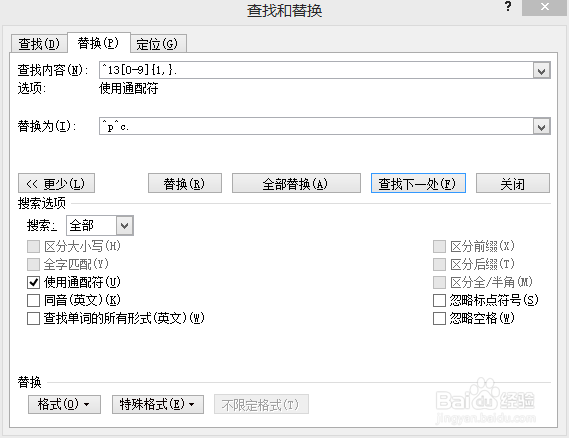
Task: Switch to the 定位(G) tab
Action: click(x=157, y=44)
